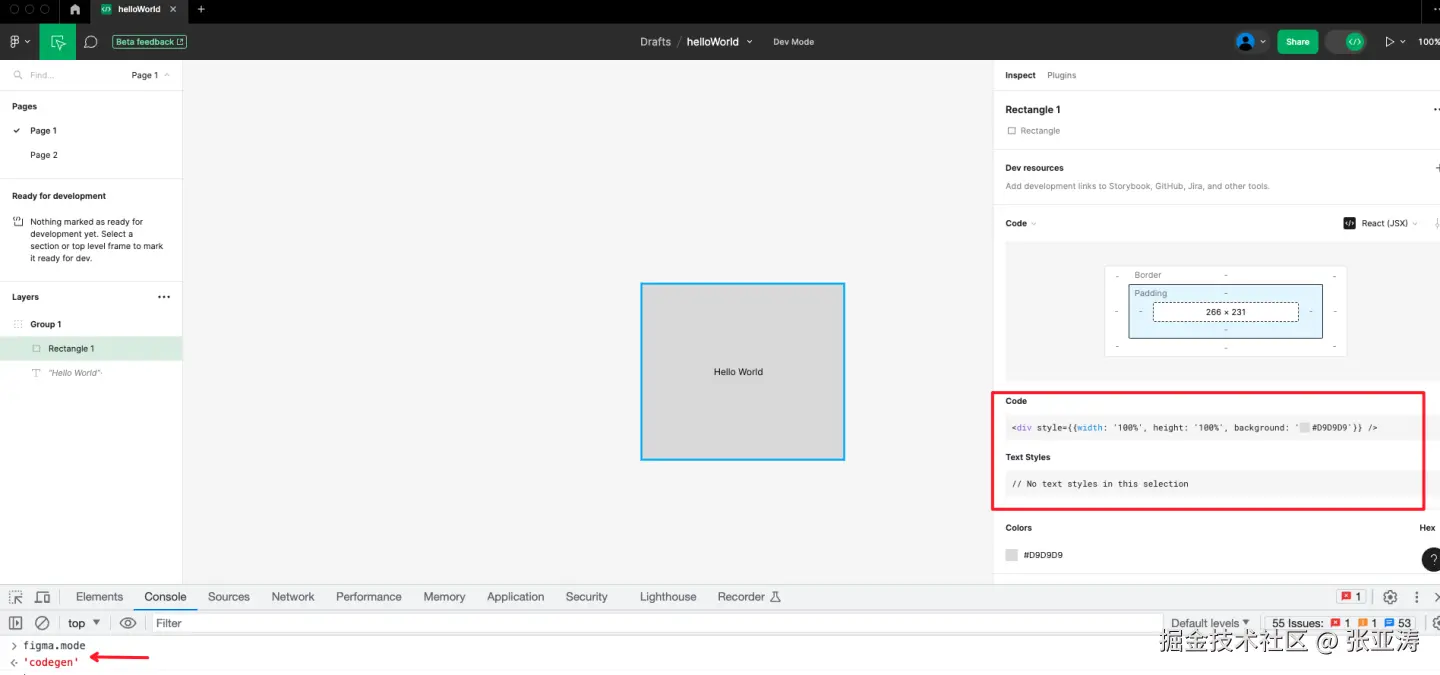Open DevTools settings gear

[x=1390, y=597]
